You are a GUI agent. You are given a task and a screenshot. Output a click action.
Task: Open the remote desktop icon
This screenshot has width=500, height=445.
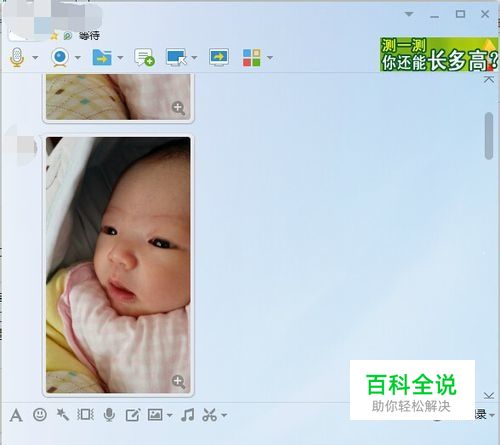coord(176,57)
